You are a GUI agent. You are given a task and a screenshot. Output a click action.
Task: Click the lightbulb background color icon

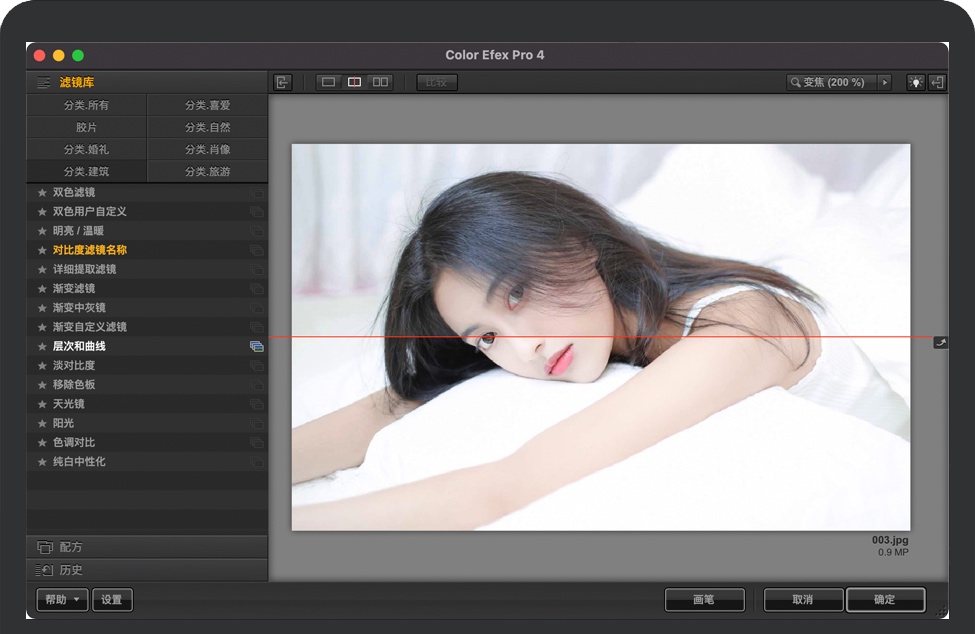tap(915, 83)
